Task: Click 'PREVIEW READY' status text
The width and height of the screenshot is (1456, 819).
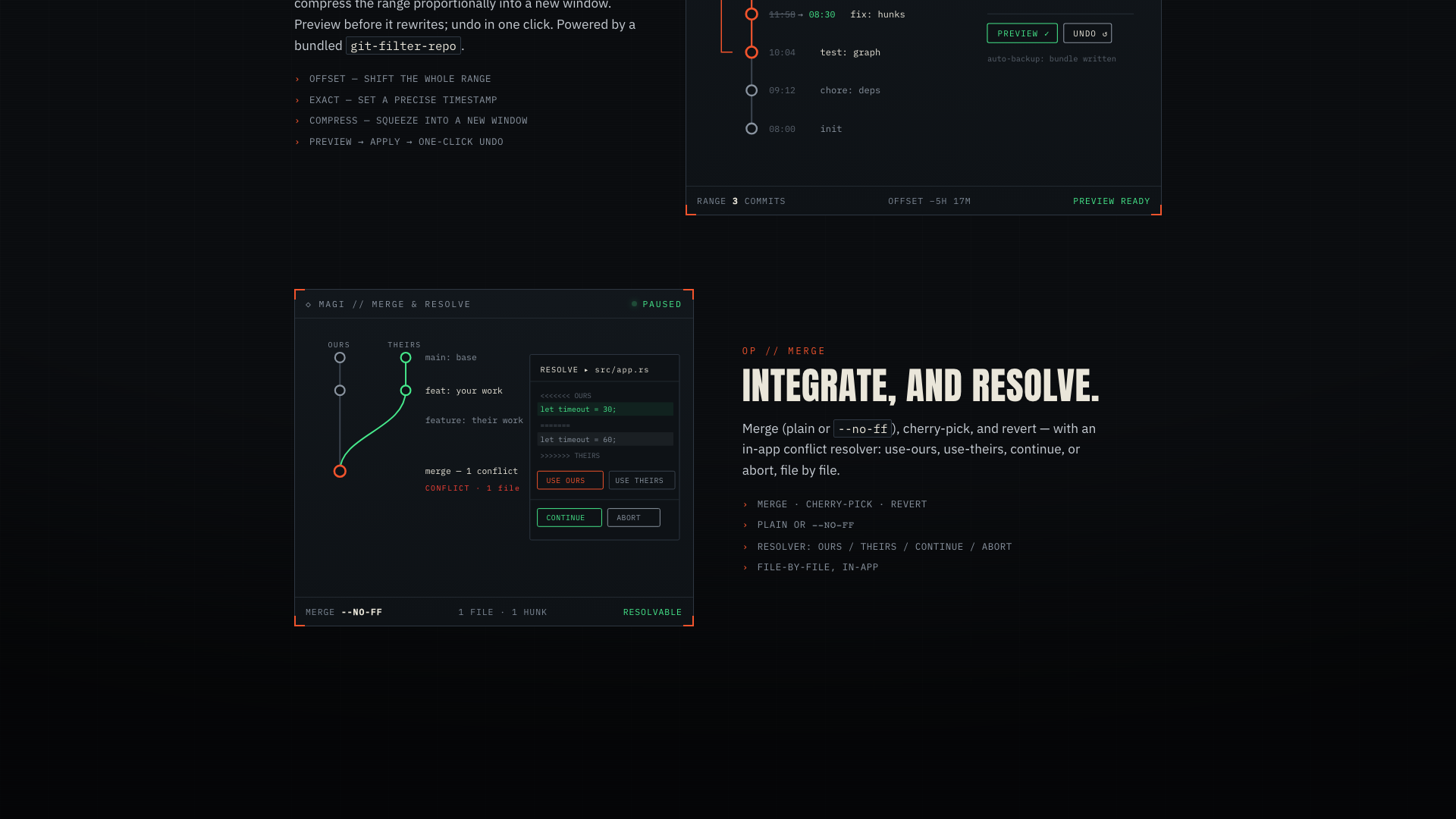Action: 1112,202
